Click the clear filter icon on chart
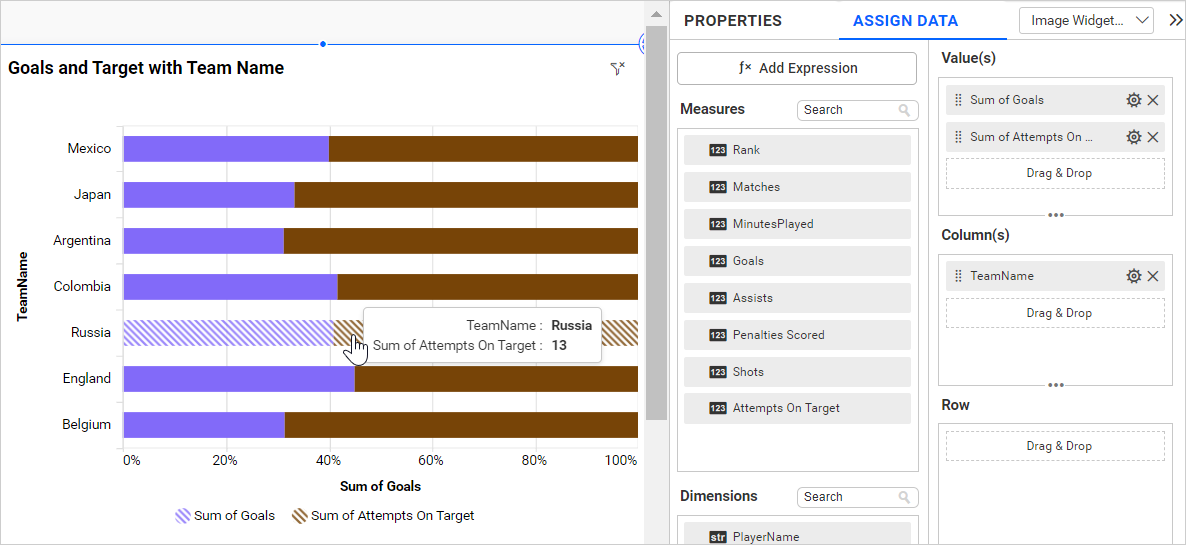Image resolution: width=1186 pixels, height=545 pixels. (617, 68)
